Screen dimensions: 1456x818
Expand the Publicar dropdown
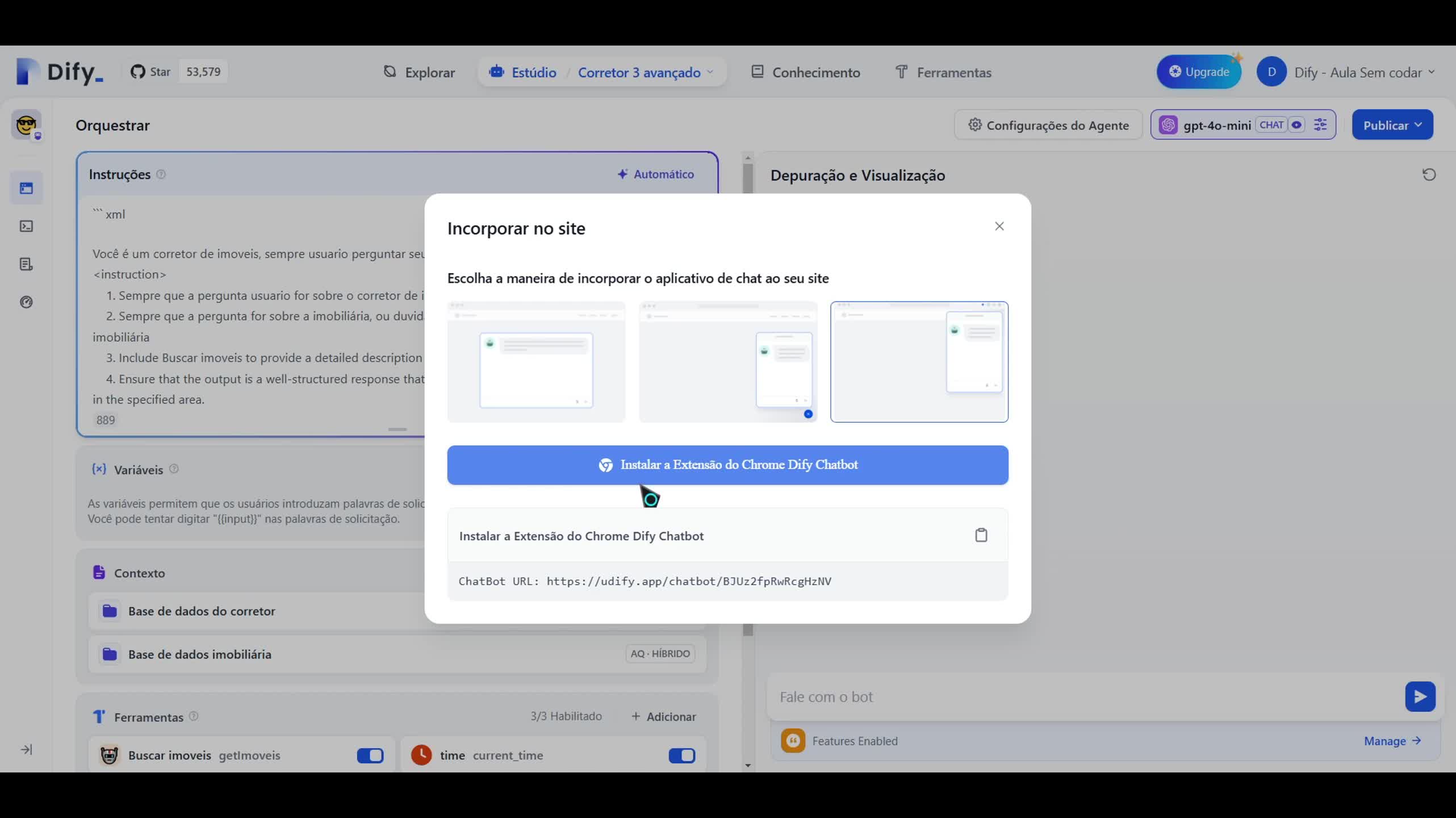[1392, 124]
